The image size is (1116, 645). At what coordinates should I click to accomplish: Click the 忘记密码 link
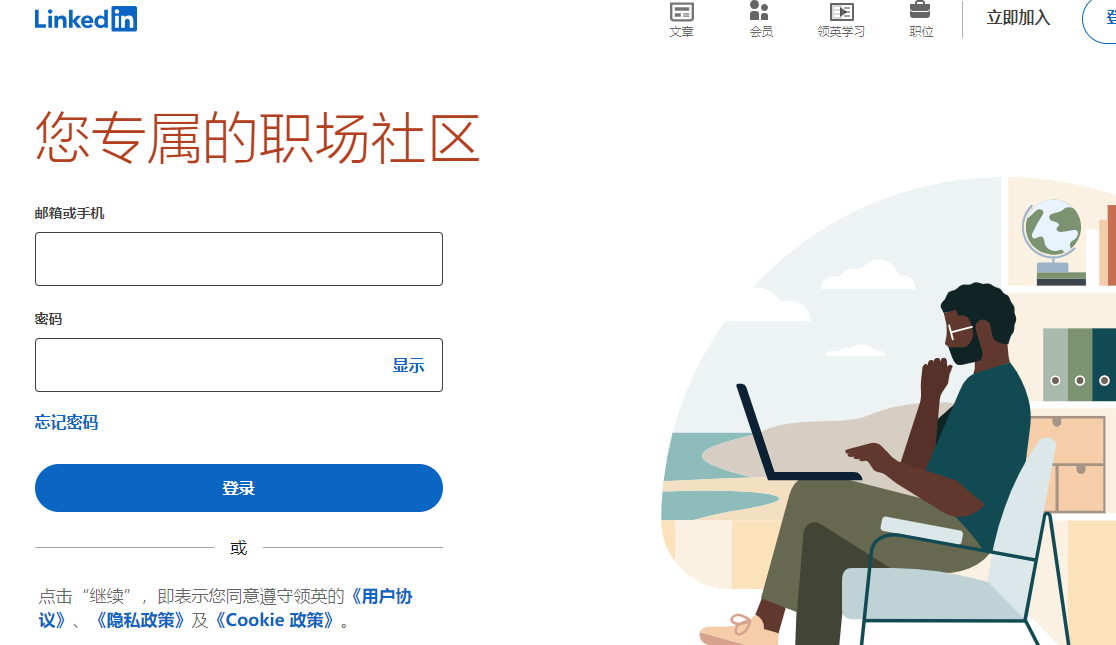(x=66, y=422)
